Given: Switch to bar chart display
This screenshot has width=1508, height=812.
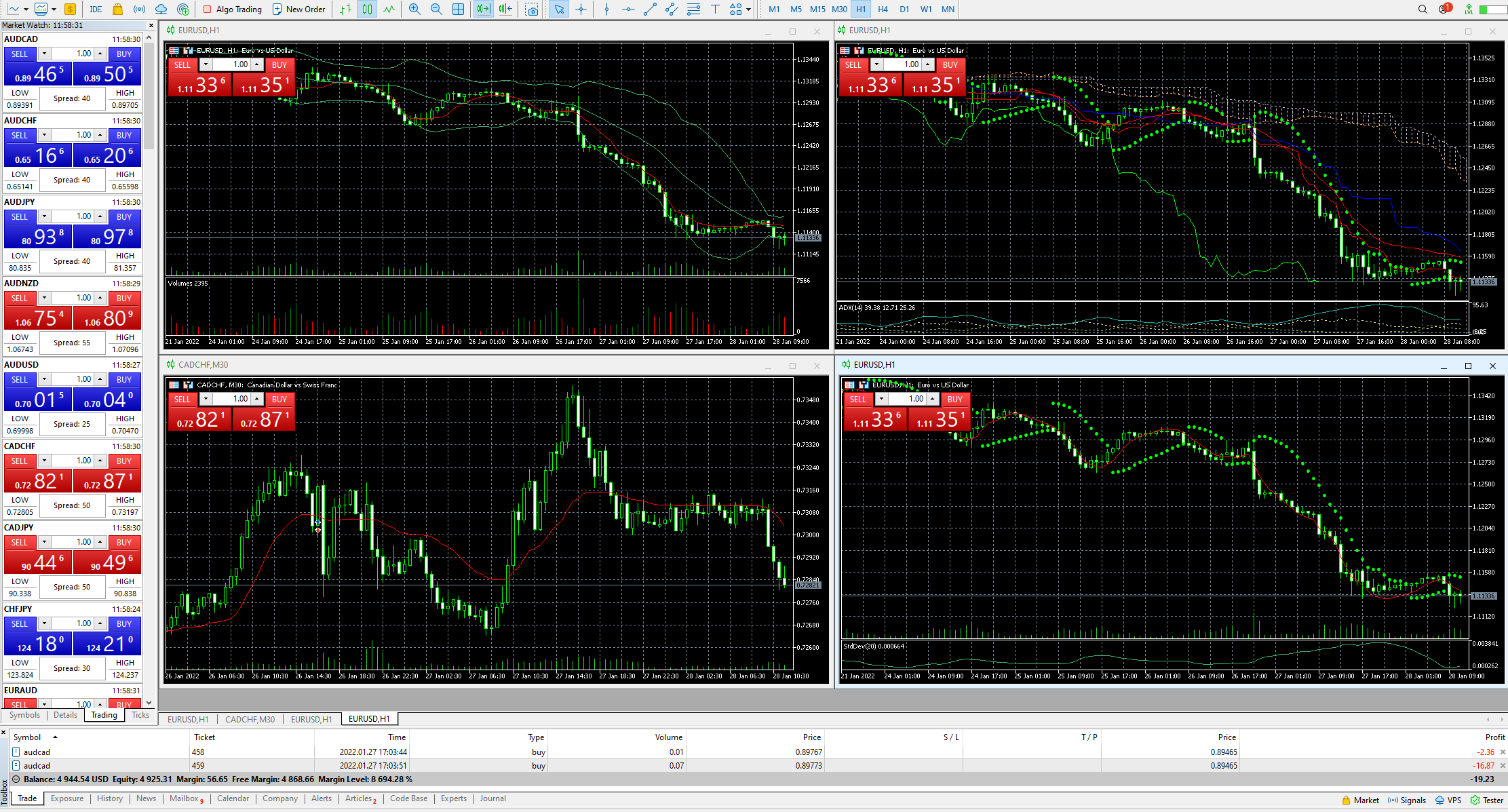Looking at the screenshot, I should pyautogui.click(x=346, y=9).
